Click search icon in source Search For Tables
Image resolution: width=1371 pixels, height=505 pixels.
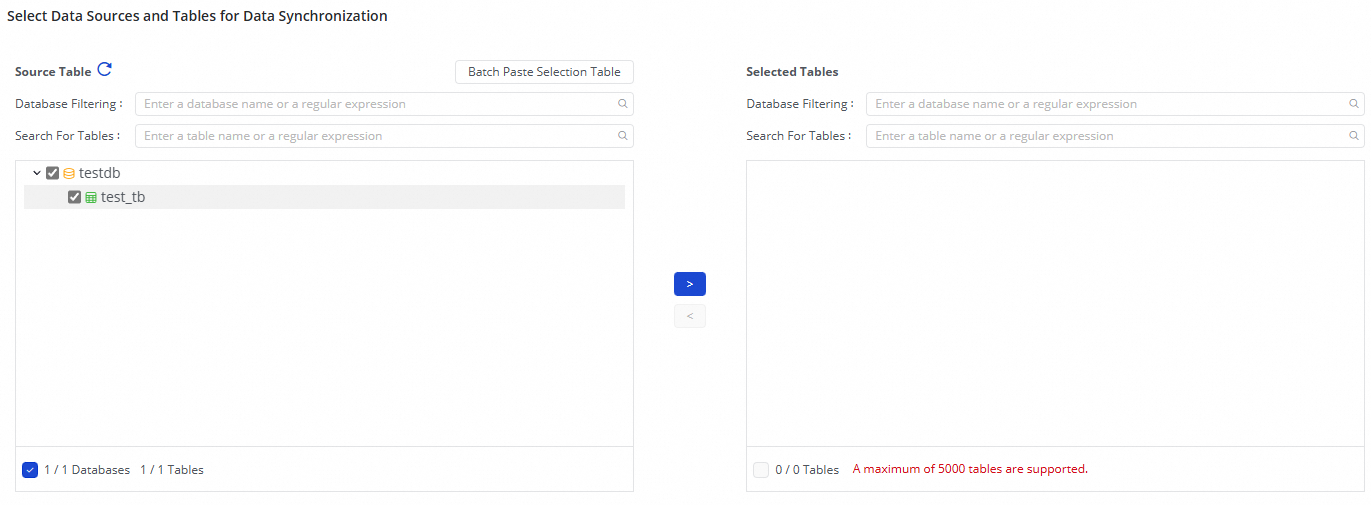622,136
